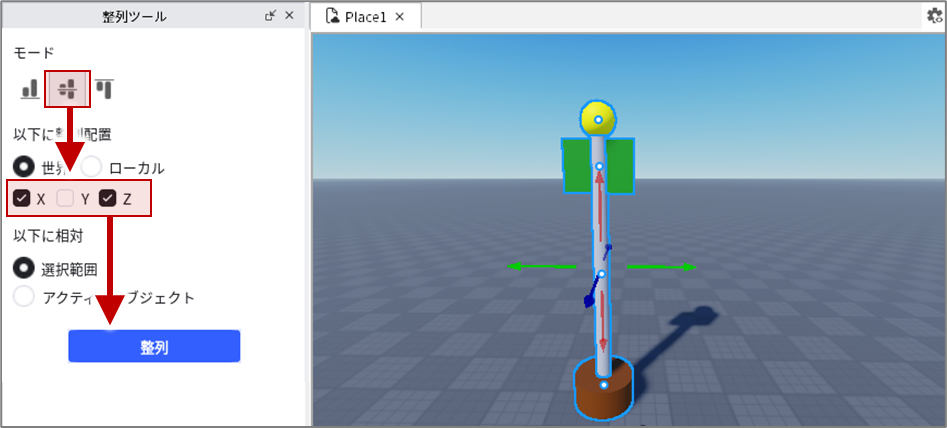Click the Place1 tab file icon
The height and width of the screenshot is (428, 947).
pyautogui.click(x=332, y=16)
